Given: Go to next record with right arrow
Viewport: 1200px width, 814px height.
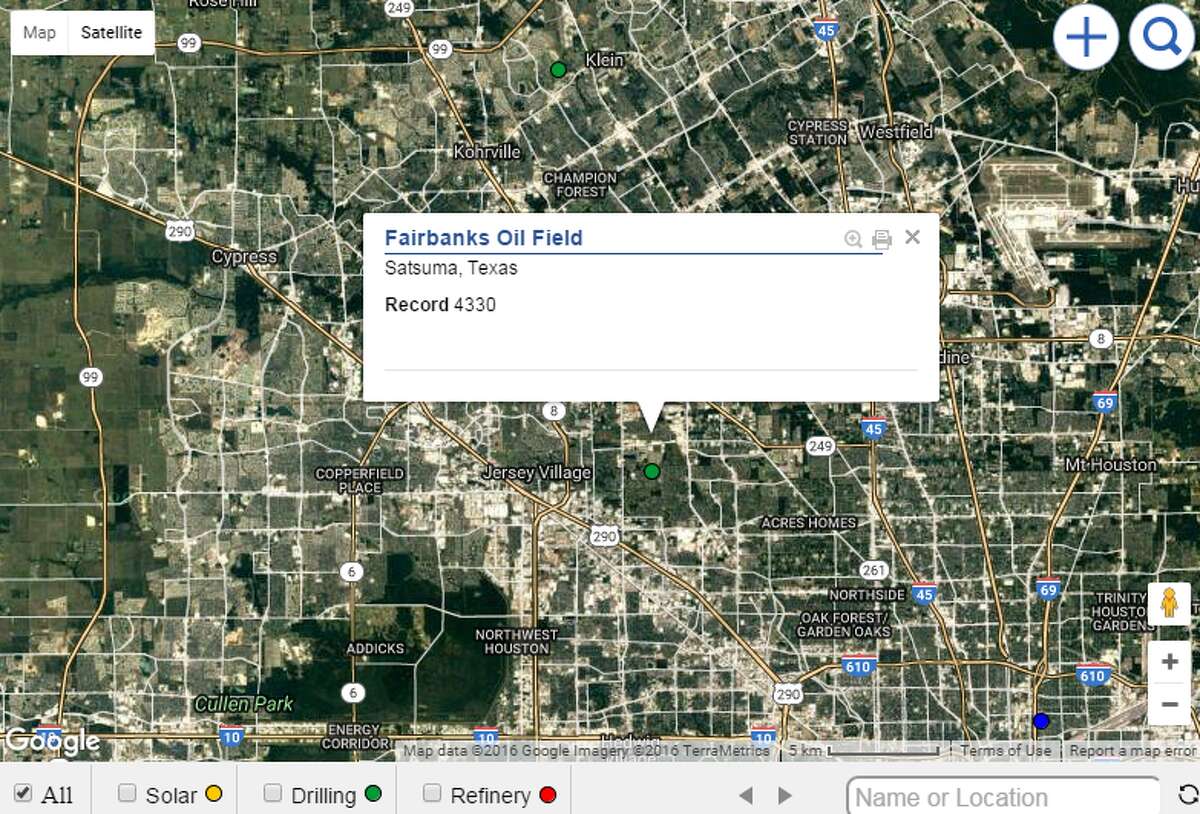Looking at the screenshot, I should pos(783,793).
